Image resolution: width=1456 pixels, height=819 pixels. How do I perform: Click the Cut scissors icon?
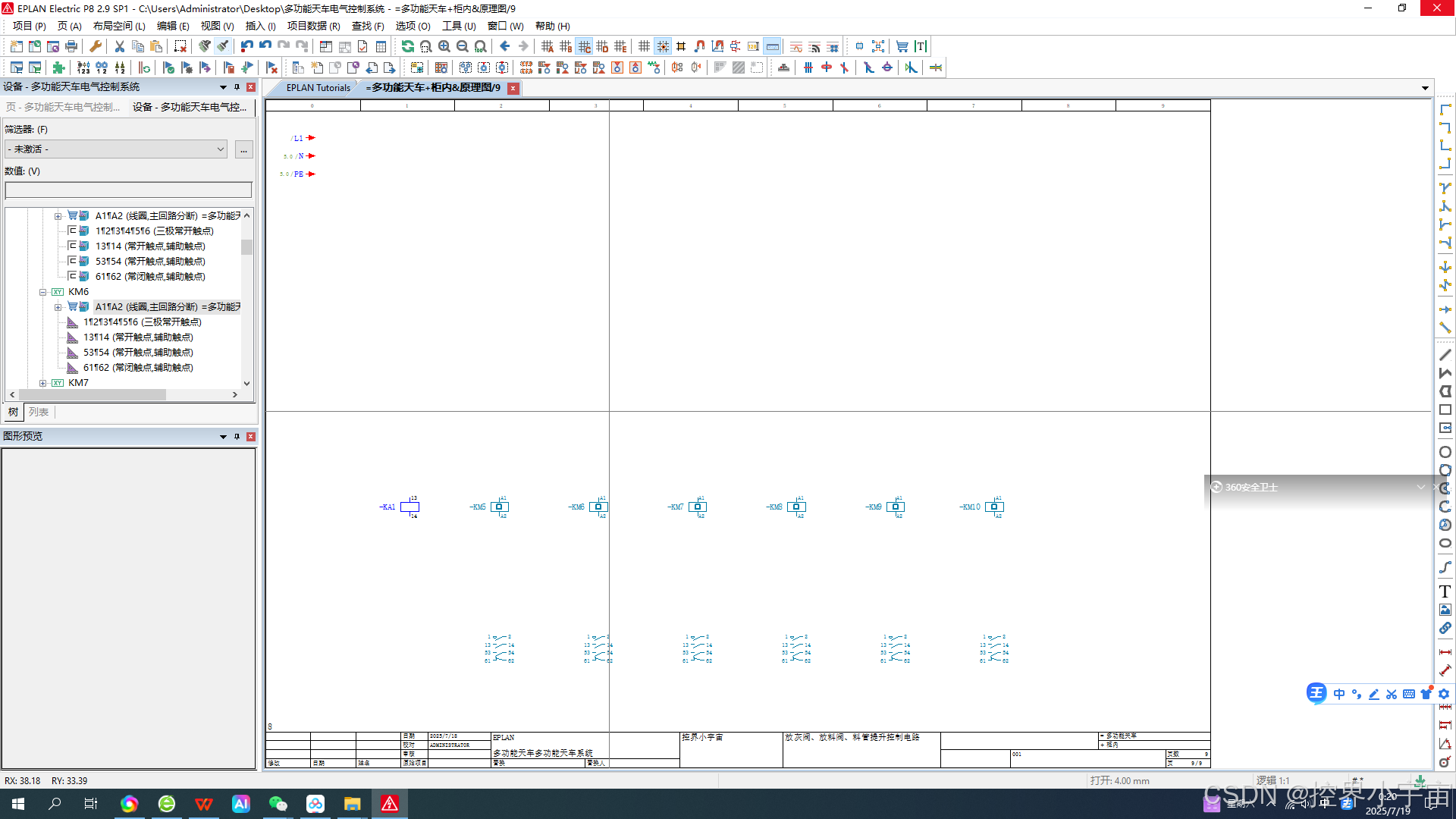[120, 47]
